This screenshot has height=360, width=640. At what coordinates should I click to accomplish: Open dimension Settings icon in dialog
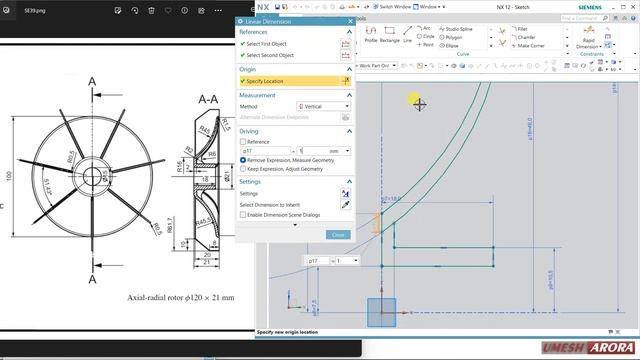(x=345, y=193)
